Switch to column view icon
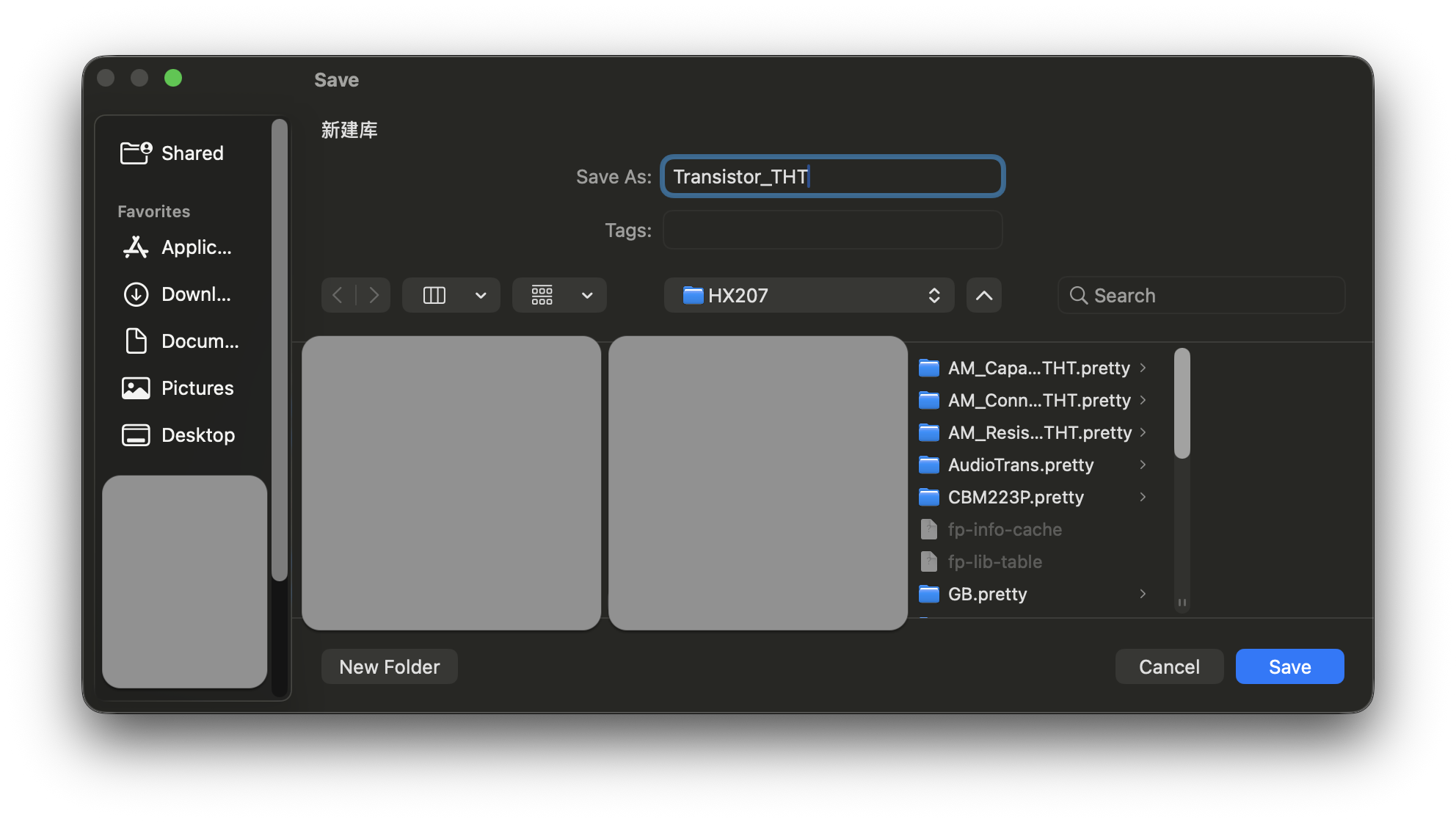This screenshot has width=1456, height=822. [x=434, y=295]
